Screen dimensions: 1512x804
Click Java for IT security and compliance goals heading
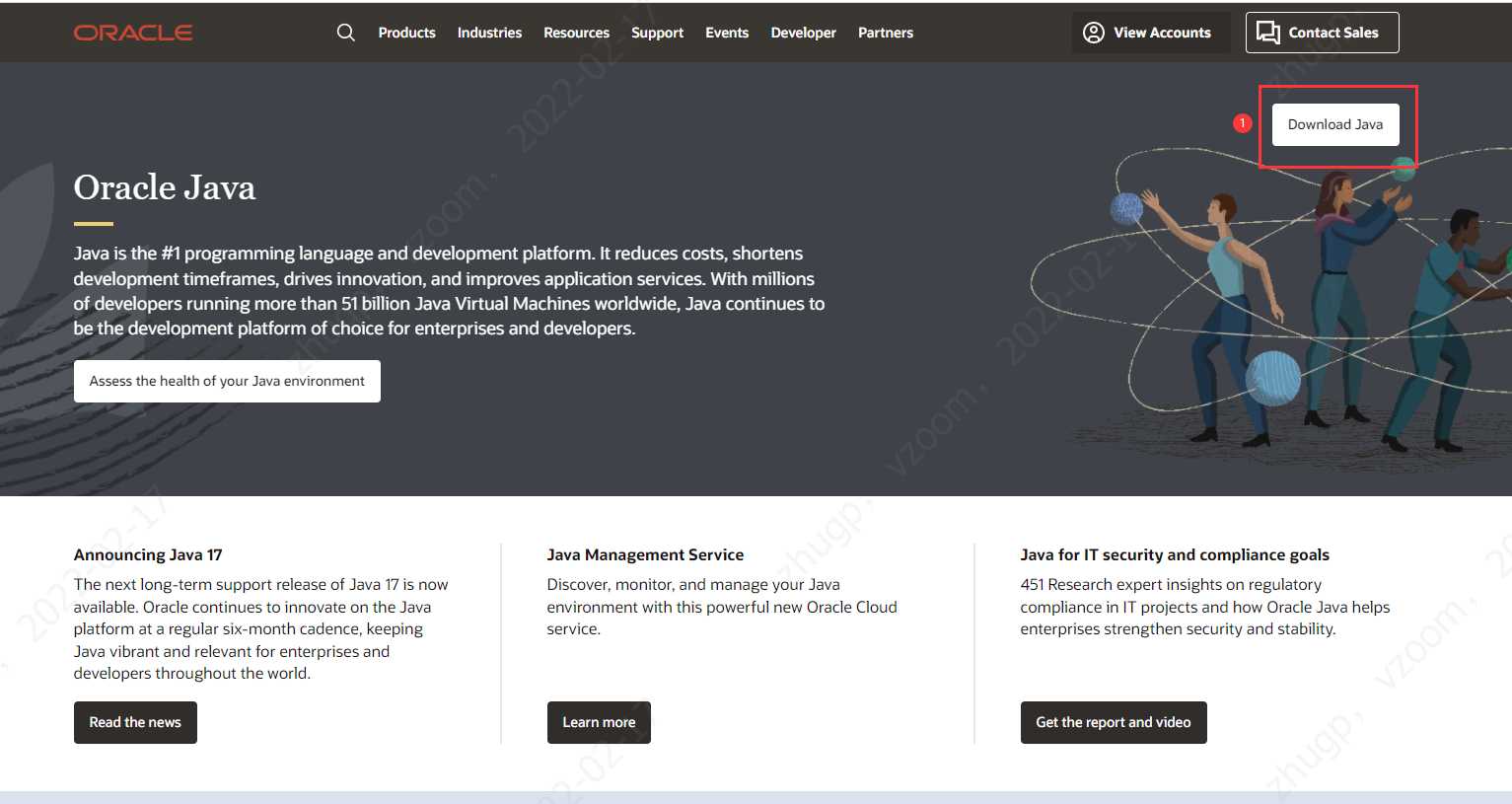[x=1175, y=554]
